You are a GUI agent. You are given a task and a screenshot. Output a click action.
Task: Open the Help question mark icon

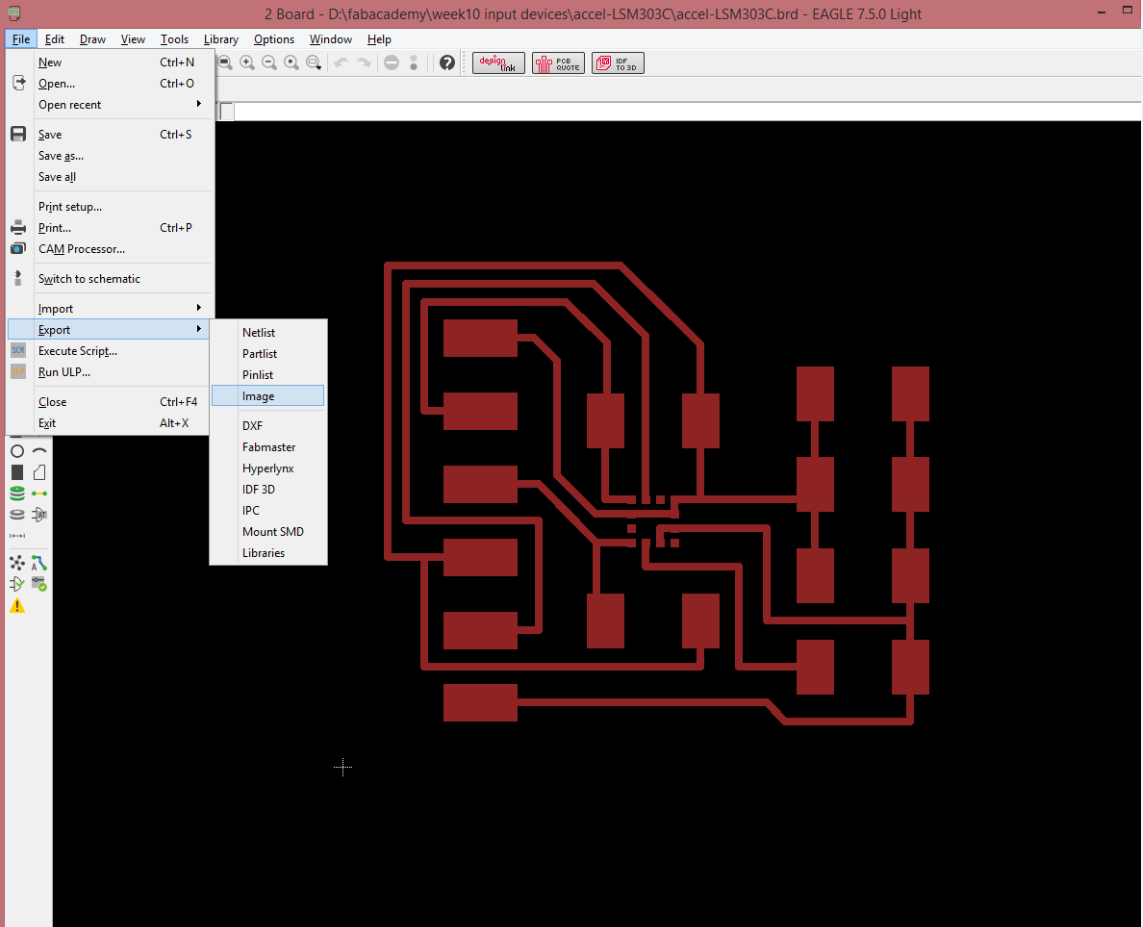click(x=447, y=63)
